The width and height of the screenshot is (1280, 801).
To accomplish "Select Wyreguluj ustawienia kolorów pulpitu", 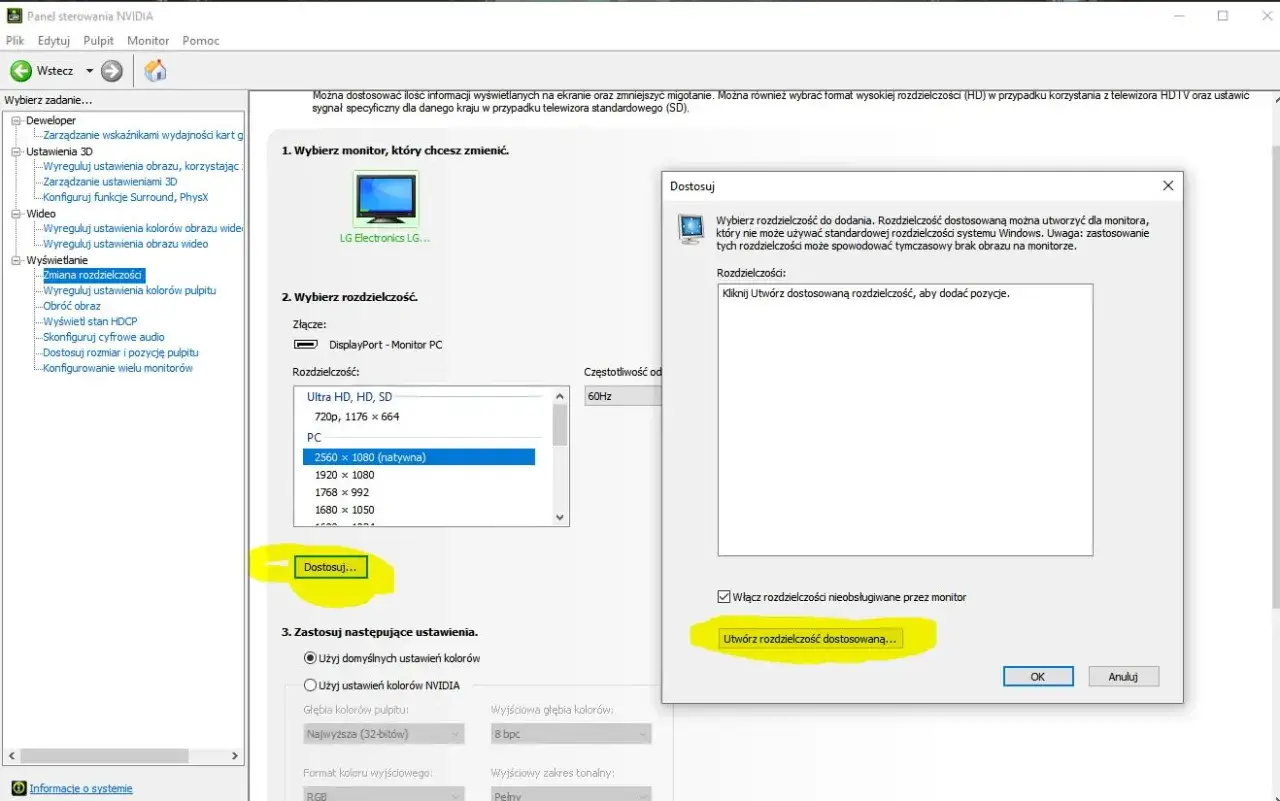I will pos(130,290).
